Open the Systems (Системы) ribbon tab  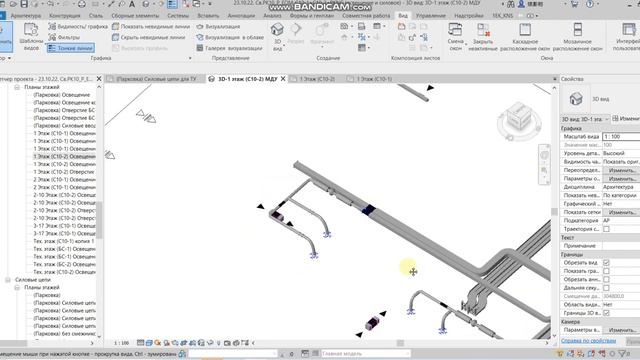(178, 16)
